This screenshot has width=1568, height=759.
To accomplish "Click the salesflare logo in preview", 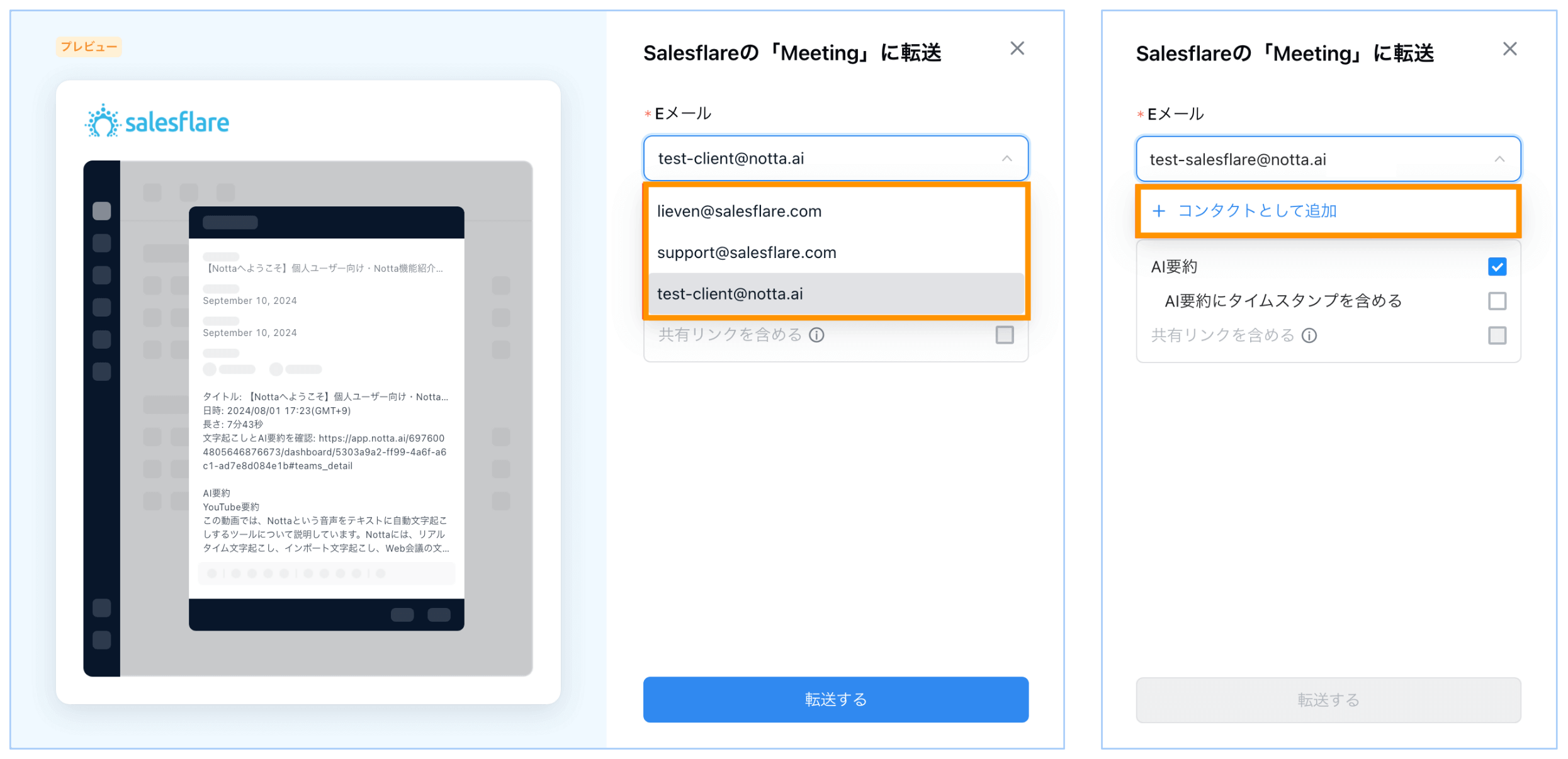I will [157, 121].
